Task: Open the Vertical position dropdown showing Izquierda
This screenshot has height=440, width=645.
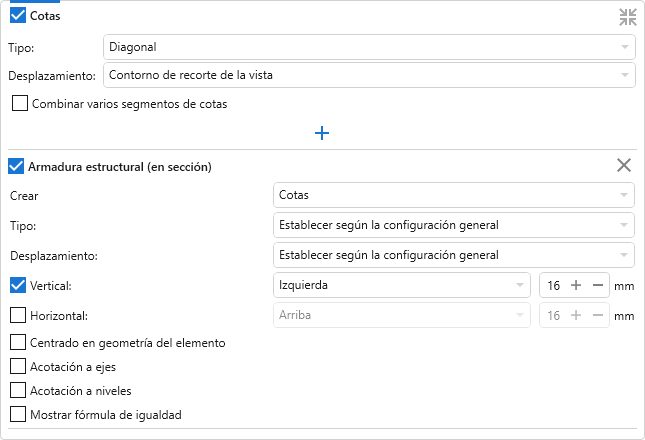Action: [401, 286]
